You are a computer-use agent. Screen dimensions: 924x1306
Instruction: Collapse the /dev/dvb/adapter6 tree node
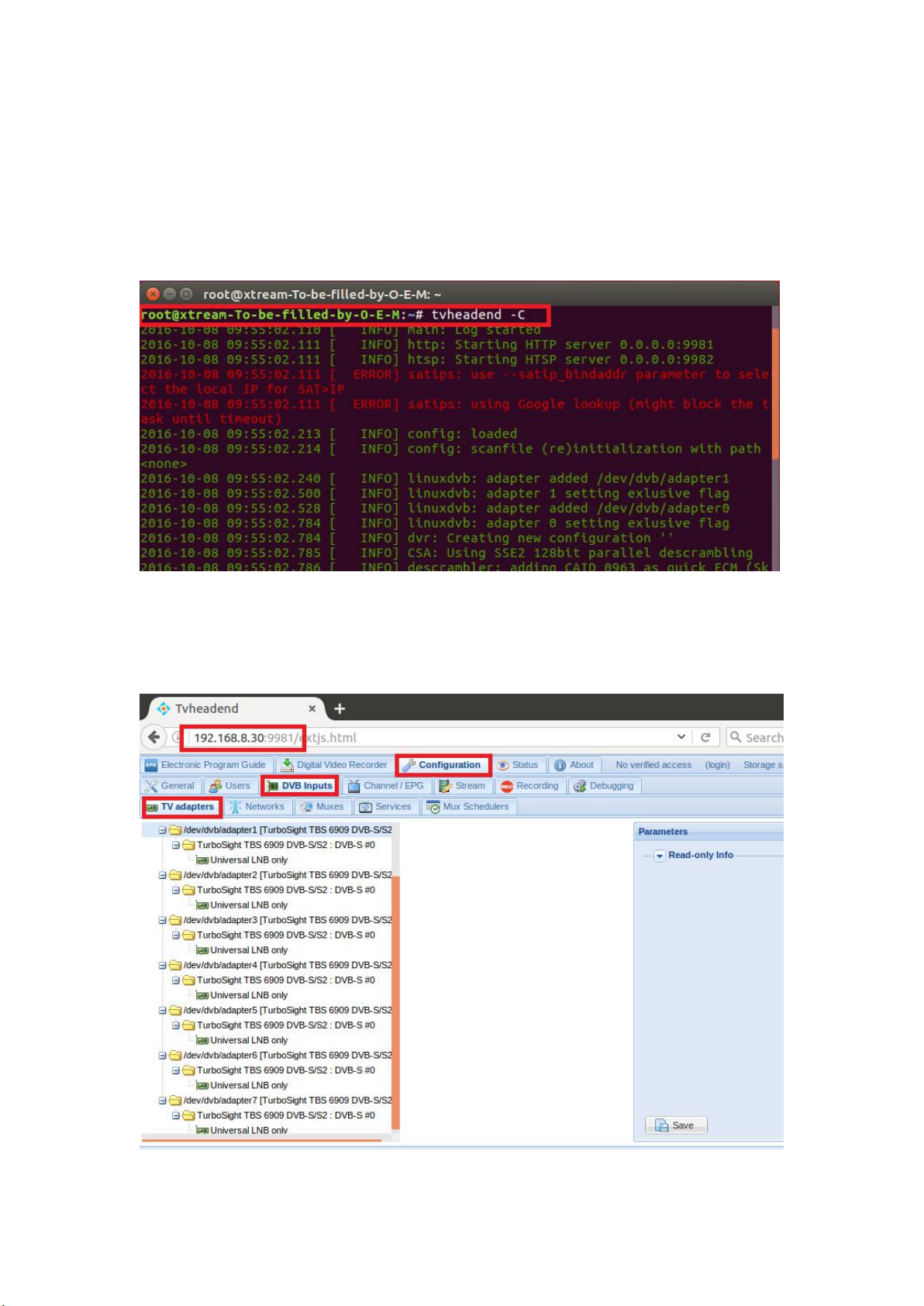163,1056
